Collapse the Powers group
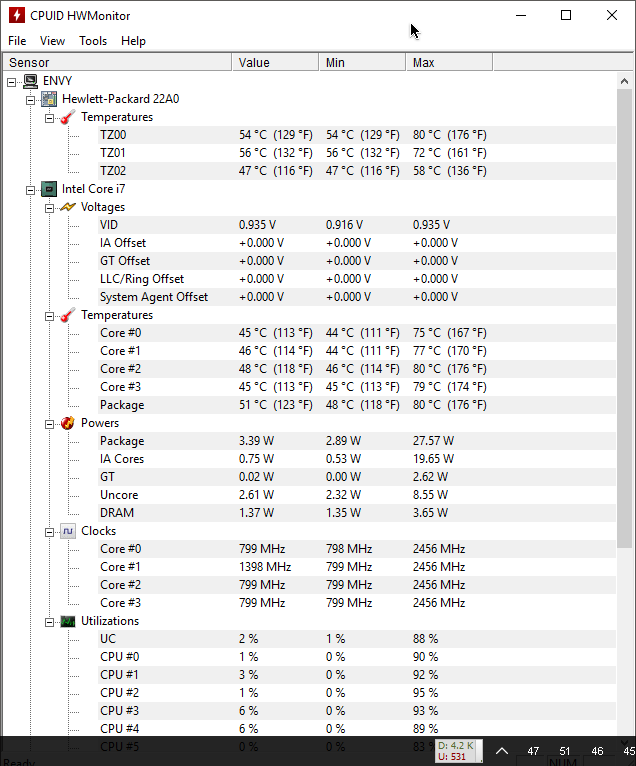Image resolution: width=636 pixels, height=766 pixels. pyautogui.click(x=49, y=424)
